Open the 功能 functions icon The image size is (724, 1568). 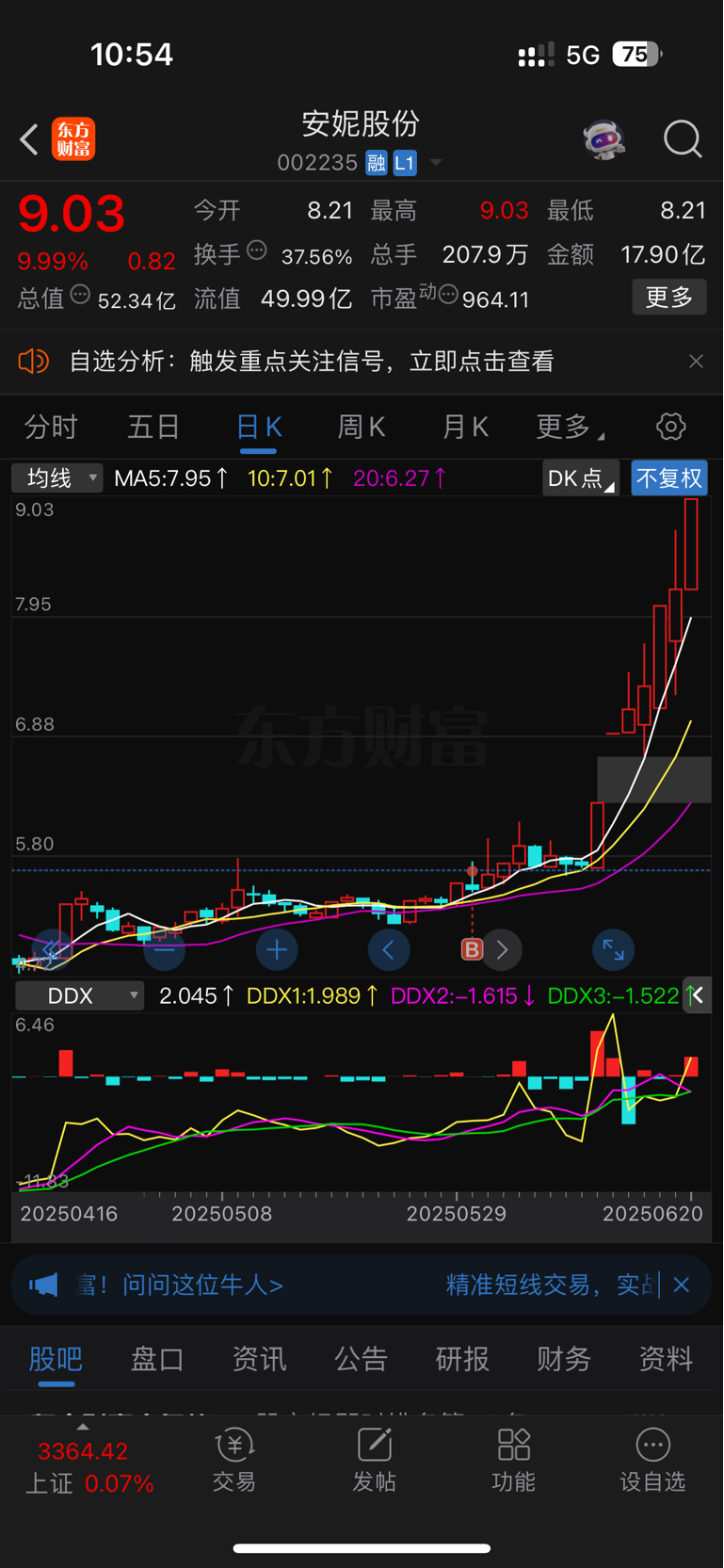513,1462
